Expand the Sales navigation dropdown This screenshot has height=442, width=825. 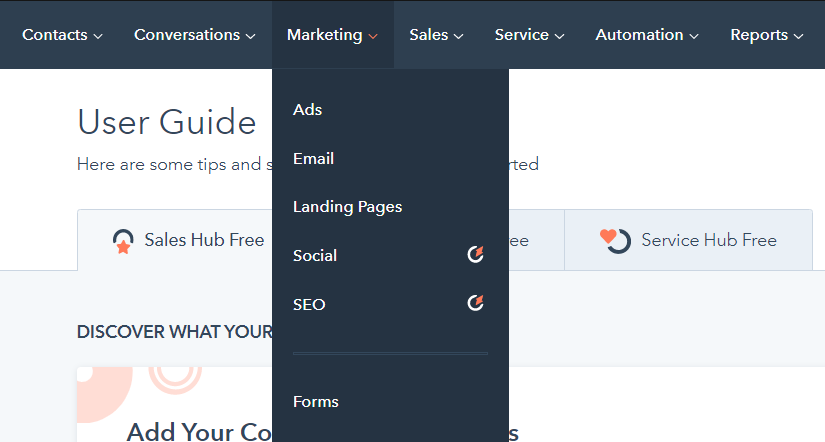coord(436,35)
